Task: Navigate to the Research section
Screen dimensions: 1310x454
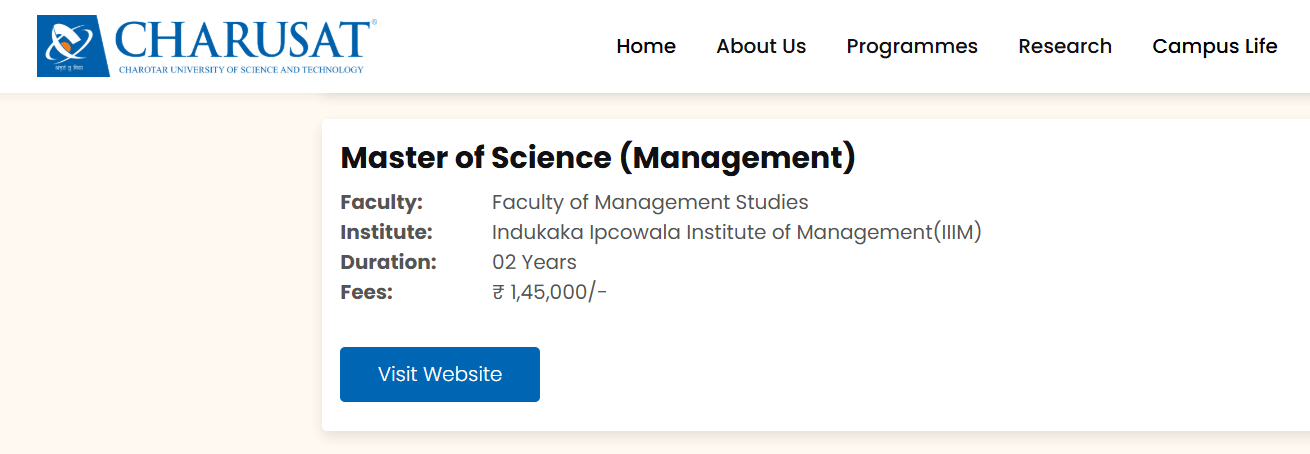Action: click(1065, 46)
